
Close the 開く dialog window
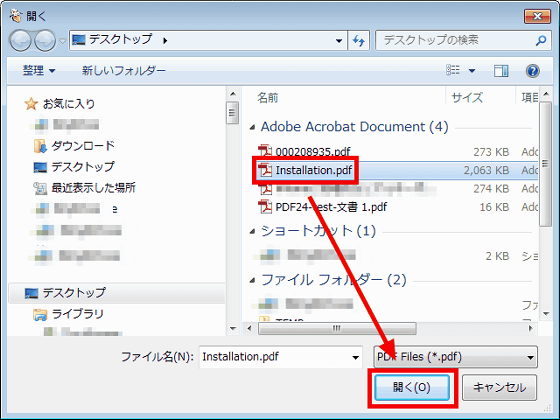pos(537,16)
